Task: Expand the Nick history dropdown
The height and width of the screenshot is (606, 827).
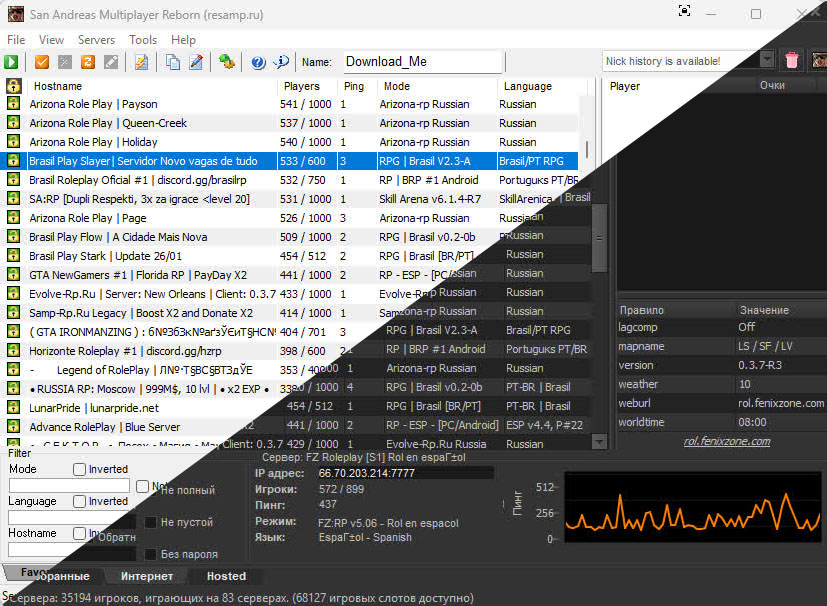Action: [767, 61]
